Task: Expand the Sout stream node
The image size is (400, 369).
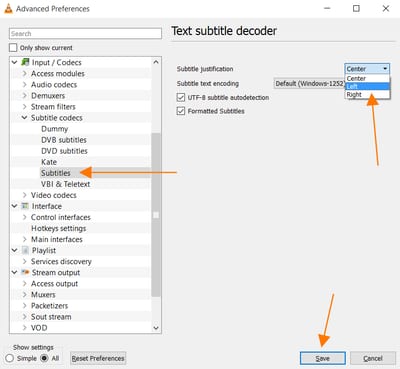Action: tap(25, 317)
